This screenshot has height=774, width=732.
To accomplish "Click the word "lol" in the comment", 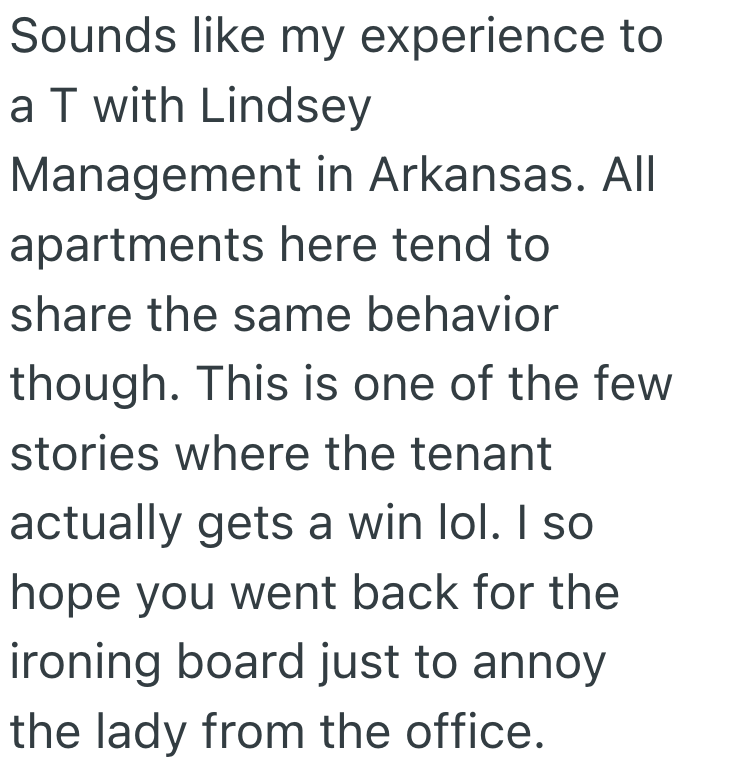I will point(490,524).
